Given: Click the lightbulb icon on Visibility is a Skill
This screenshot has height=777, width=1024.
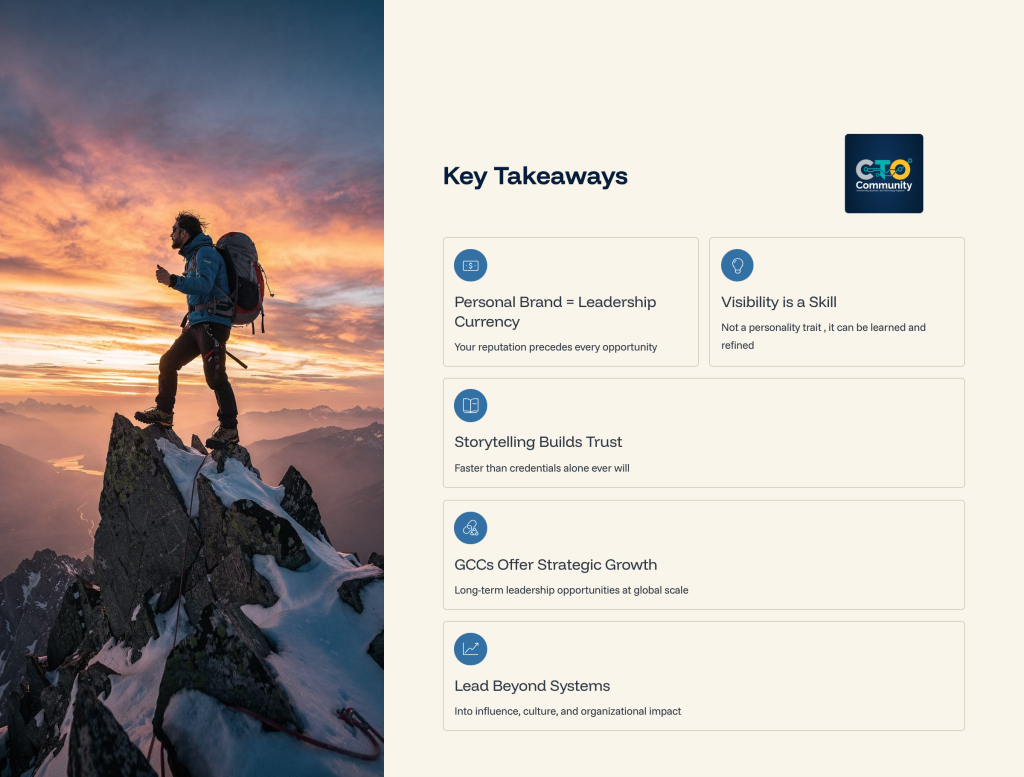Looking at the screenshot, I should (x=737, y=265).
